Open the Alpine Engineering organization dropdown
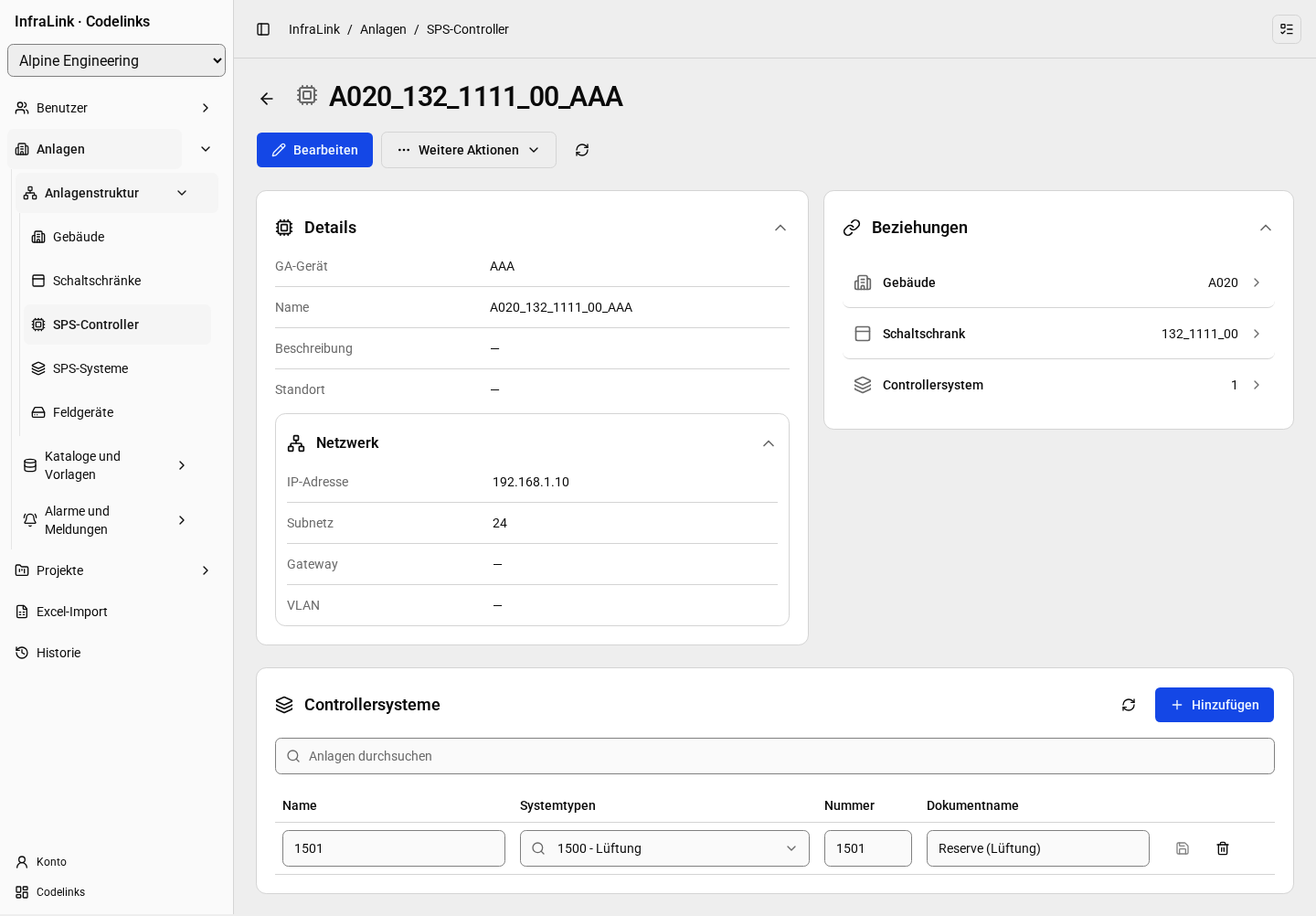This screenshot has height=916, width=1316. pos(116,60)
